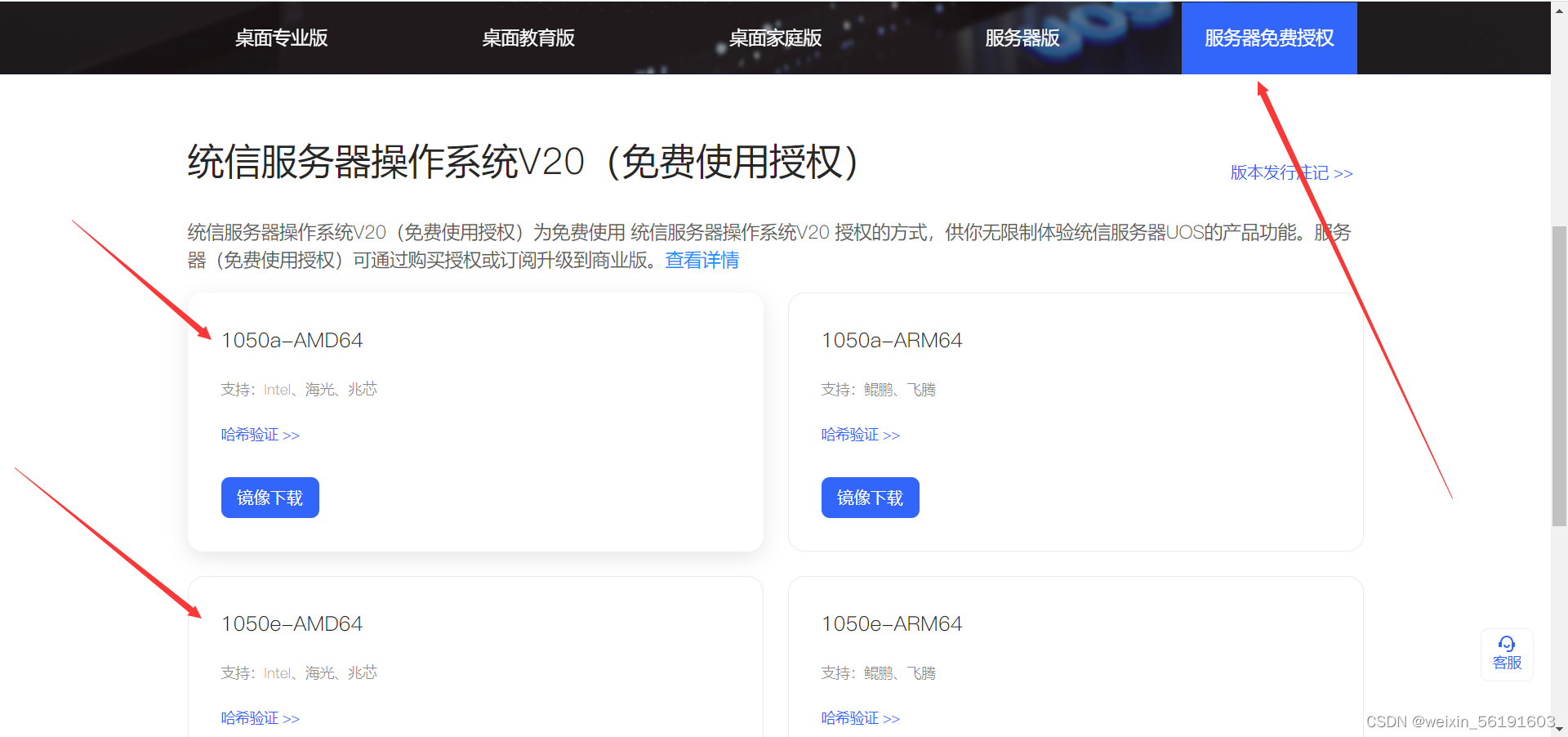Viewport: 1568px width, 737px height.
Task: Click 支持 鲲鹏、飞腾 under 1050a-ARM64
Action: (x=879, y=390)
